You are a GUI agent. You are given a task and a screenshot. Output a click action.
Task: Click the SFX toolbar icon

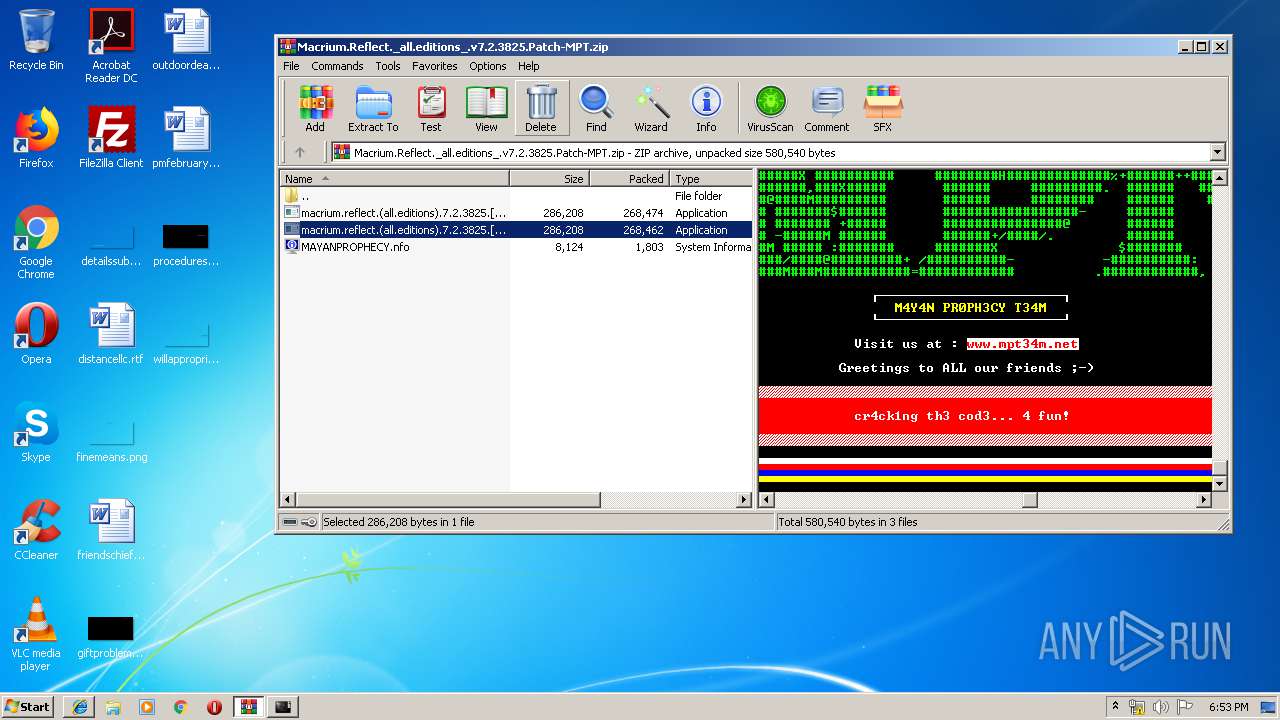(882, 108)
